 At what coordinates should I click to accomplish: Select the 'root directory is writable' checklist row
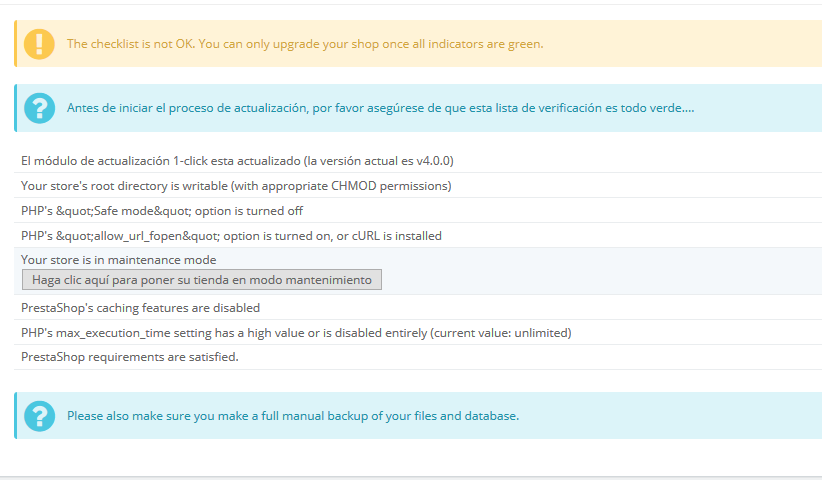pyautogui.click(x=236, y=185)
